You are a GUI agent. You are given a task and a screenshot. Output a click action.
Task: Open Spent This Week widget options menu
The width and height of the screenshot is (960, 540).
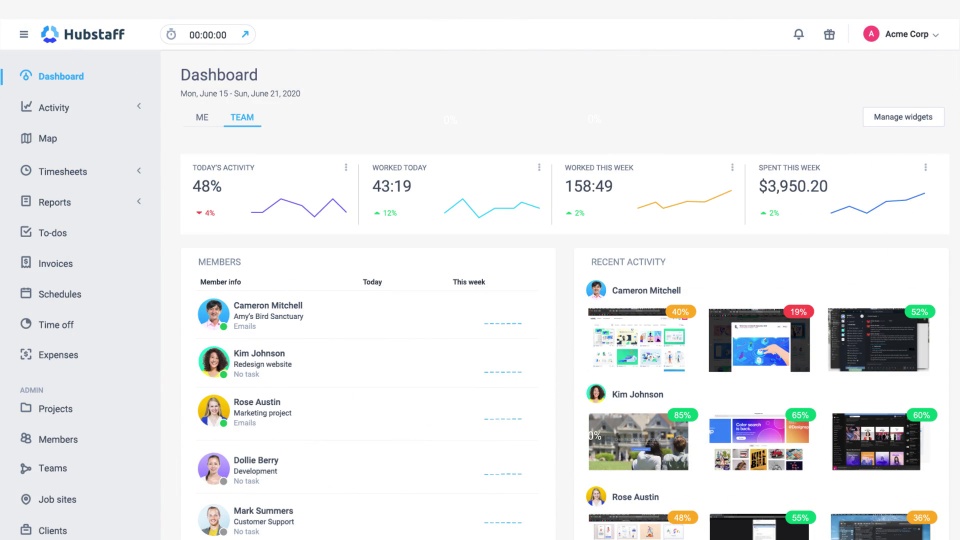(926, 167)
